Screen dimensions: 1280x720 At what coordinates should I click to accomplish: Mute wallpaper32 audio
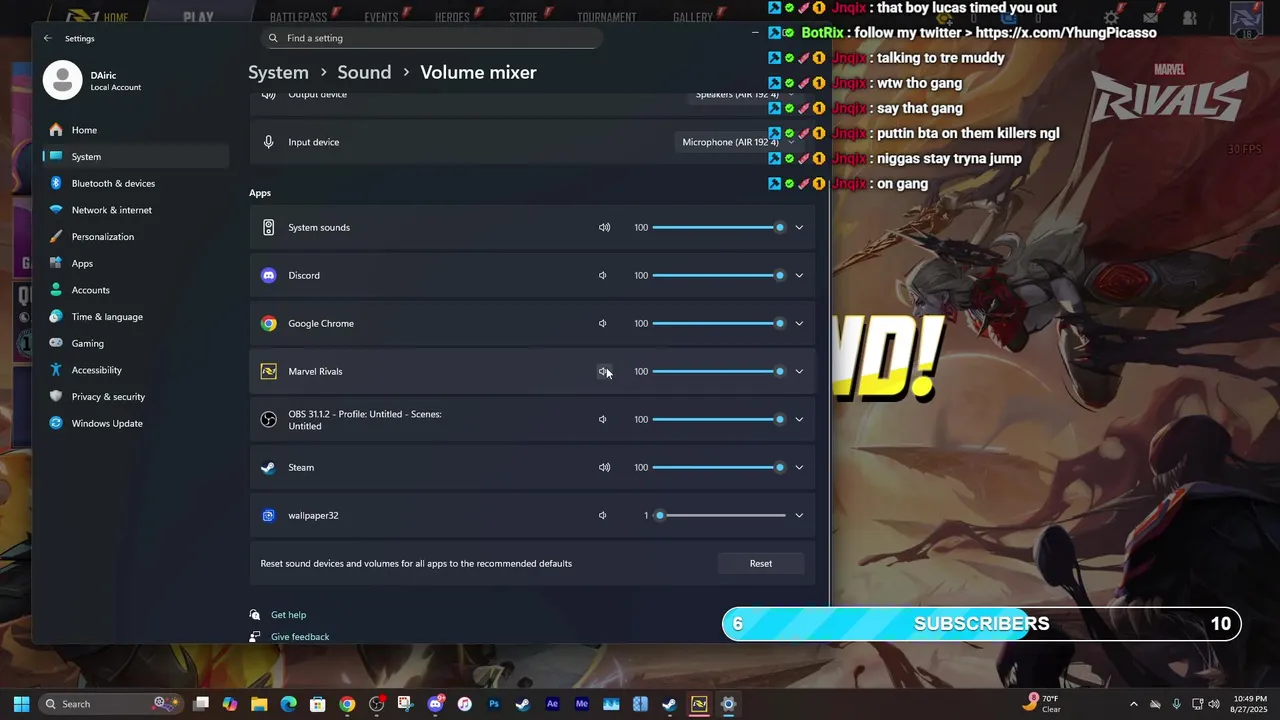tap(603, 515)
